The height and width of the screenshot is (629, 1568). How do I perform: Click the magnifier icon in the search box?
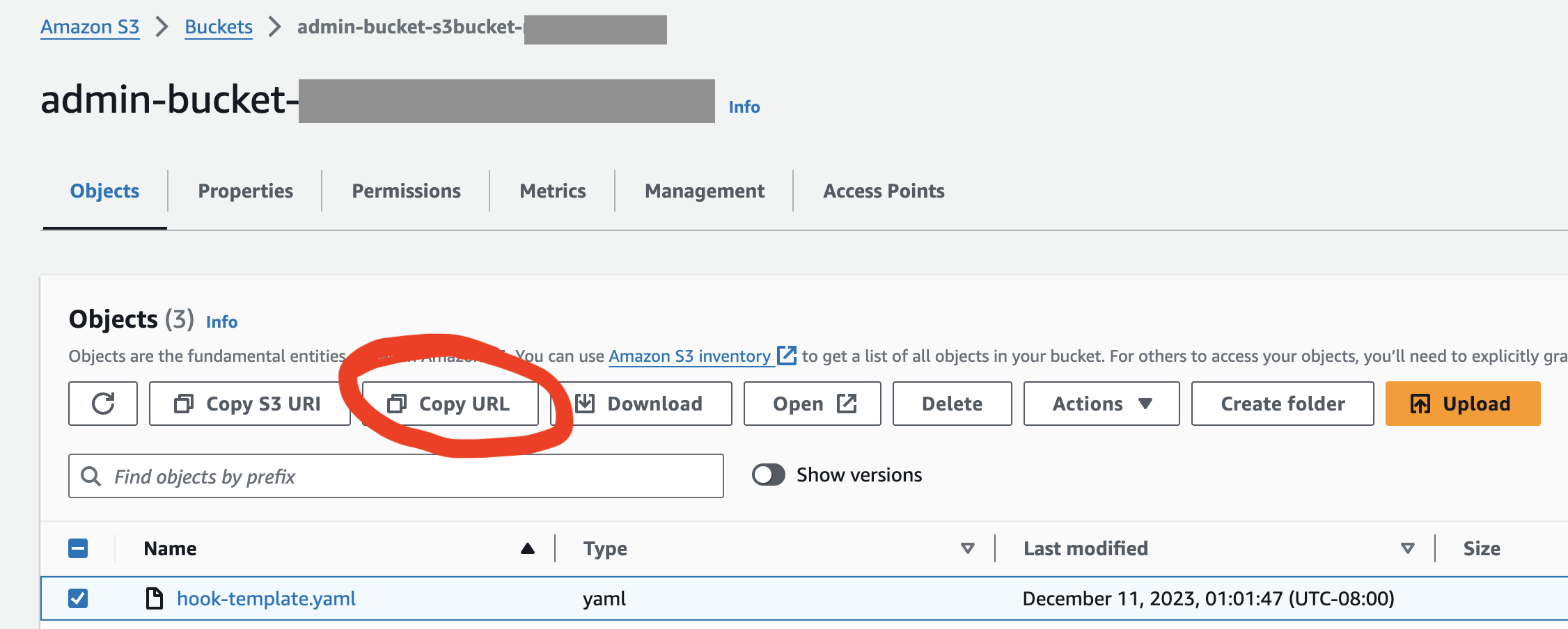coord(91,476)
